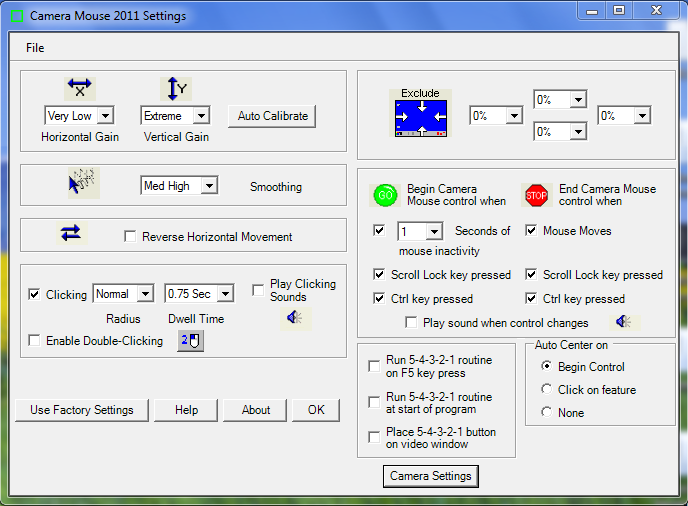
Task: Click Use Factory Settings button
Action: click(x=82, y=410)
